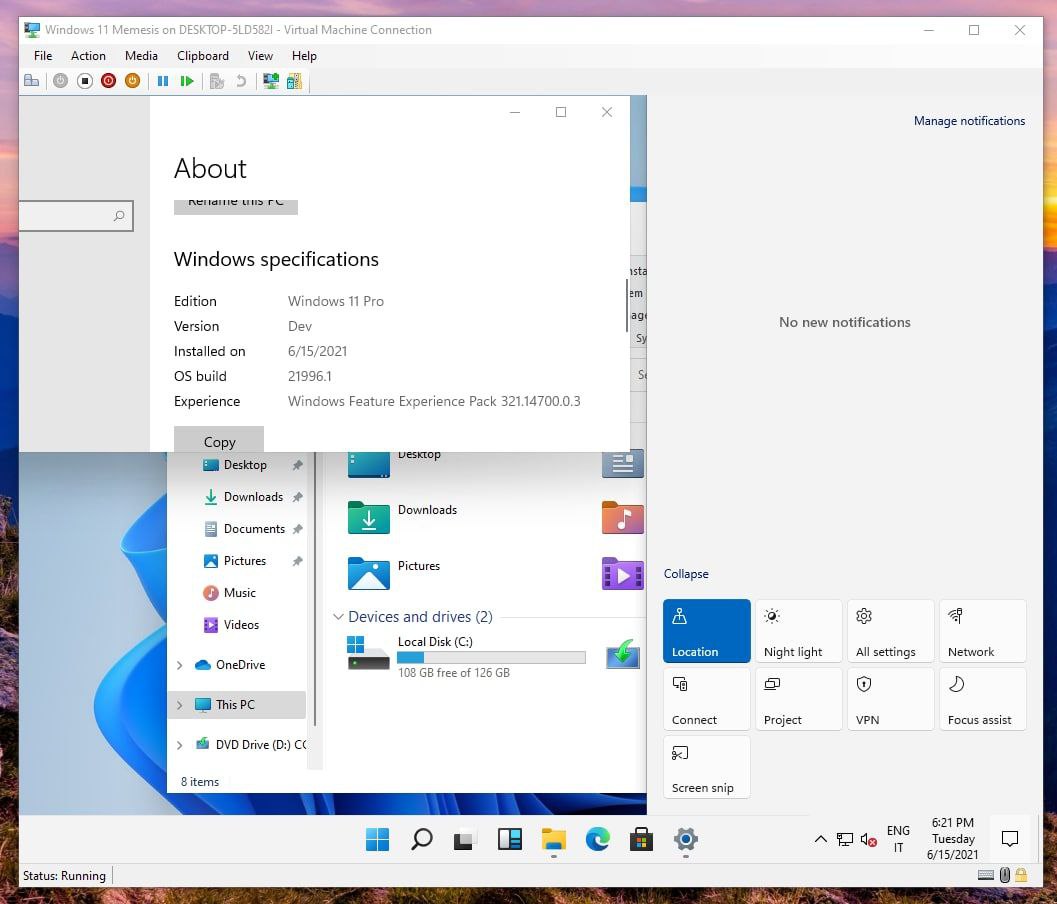Click the Revert arrow toolbar icon
Image resolution: width=1057 pixels, height=904 pixels.
pyautogui.click(x=241, y=82)
